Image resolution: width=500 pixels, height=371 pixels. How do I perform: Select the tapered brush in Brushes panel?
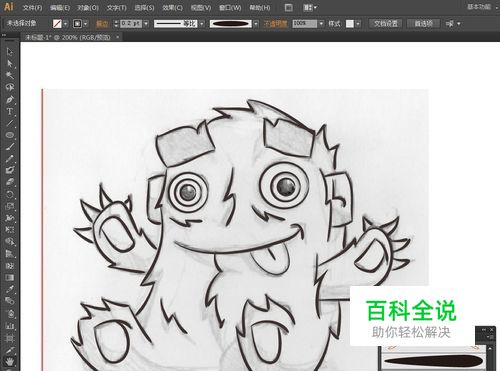(x=433, y=362)
